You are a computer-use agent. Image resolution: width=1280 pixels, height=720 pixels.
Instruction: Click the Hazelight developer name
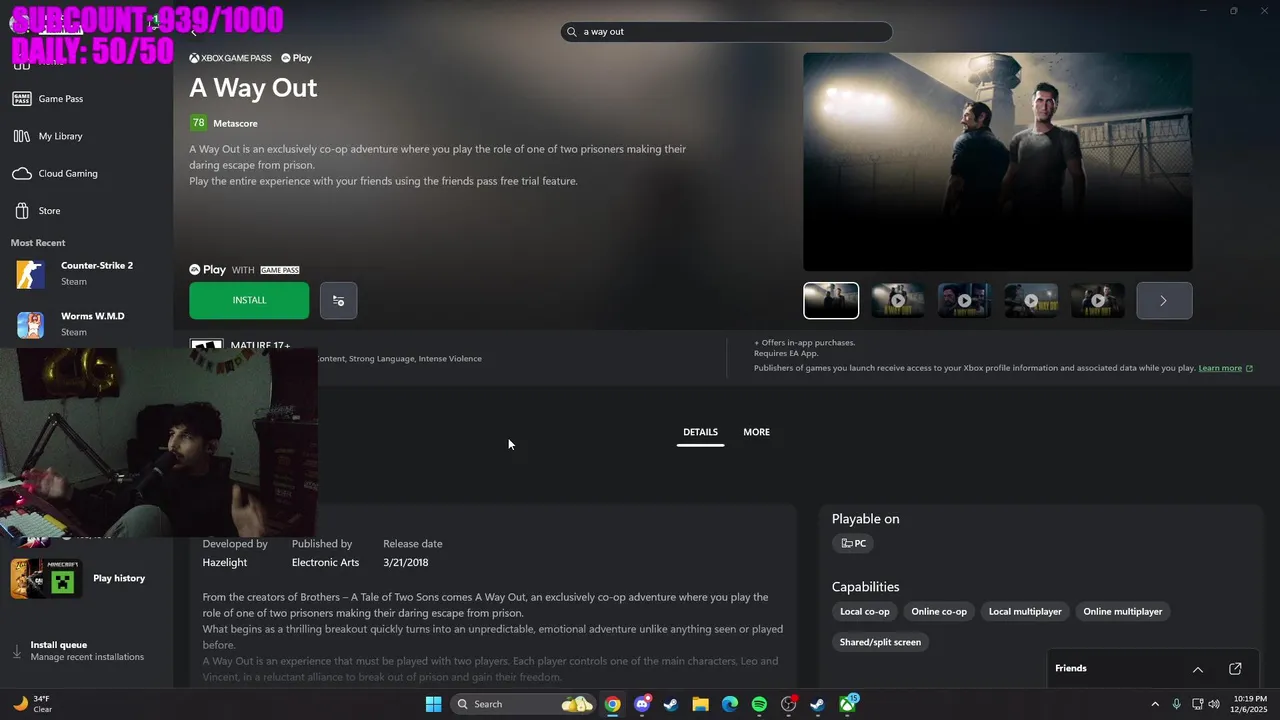point(225,562)
